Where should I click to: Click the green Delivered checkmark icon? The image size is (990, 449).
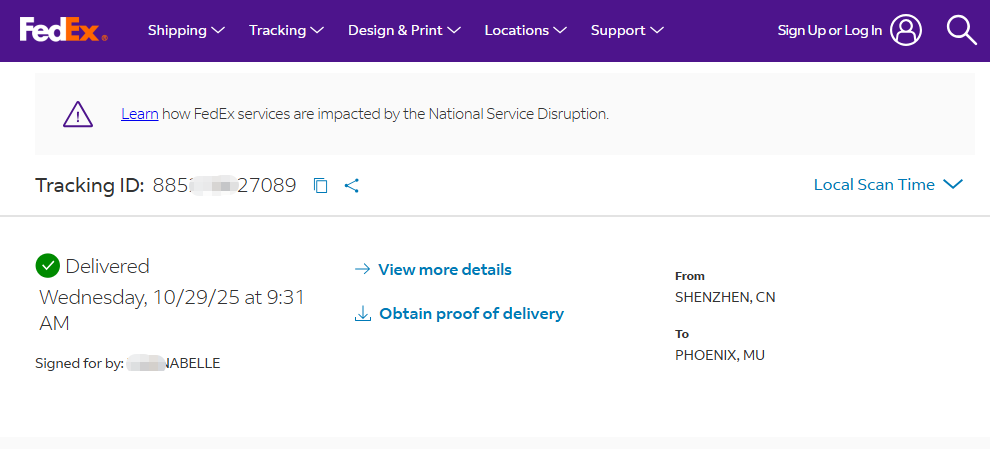click(x=47, y=266)
